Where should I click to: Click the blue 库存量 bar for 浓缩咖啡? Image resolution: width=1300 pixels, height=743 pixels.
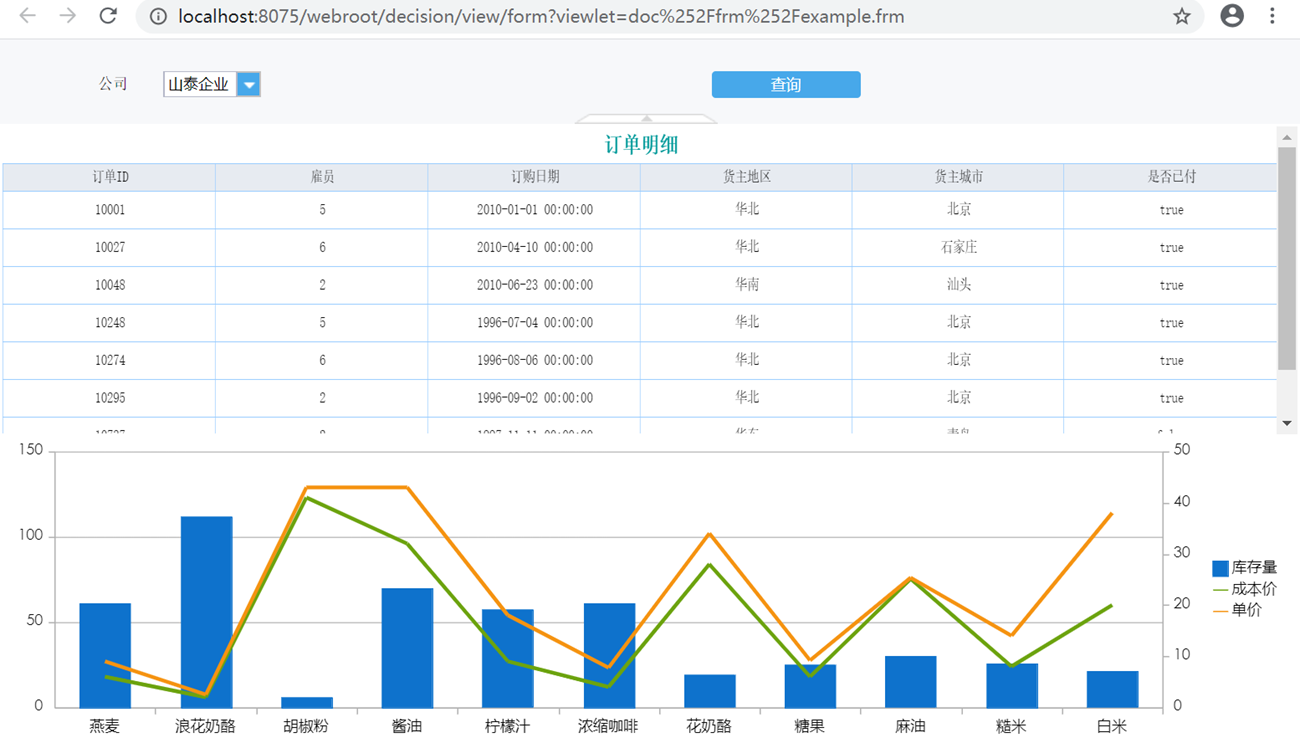[x=609, y=655]
